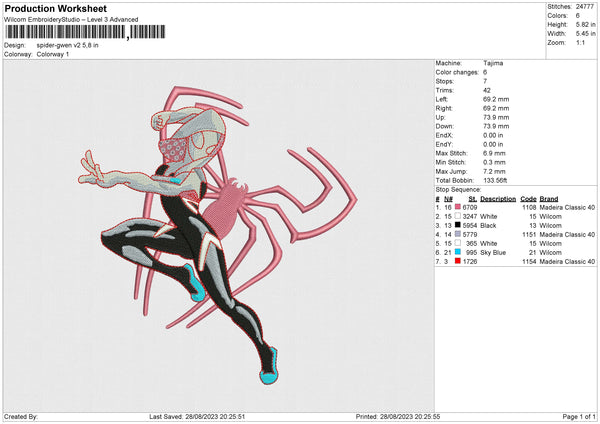
Task: Click the Machine value Tajima
Action: tap(493, 63)
